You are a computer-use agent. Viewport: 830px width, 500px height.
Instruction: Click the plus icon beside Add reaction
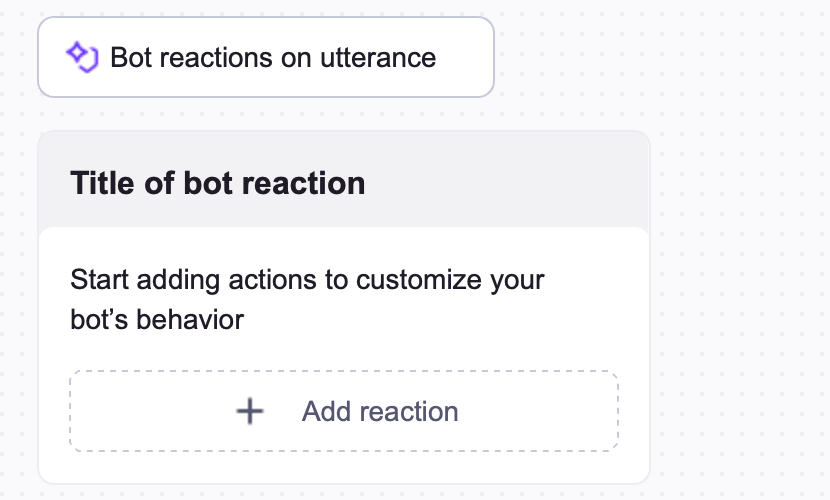pyautogui.click(x=250, y=411)
